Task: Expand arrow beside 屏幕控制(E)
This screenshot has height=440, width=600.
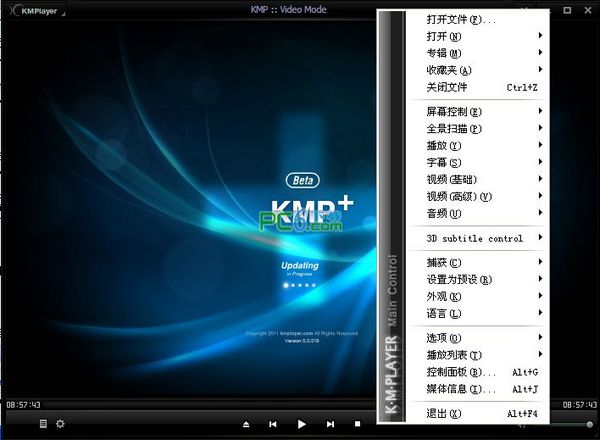Action: click(x=540, y=111)
